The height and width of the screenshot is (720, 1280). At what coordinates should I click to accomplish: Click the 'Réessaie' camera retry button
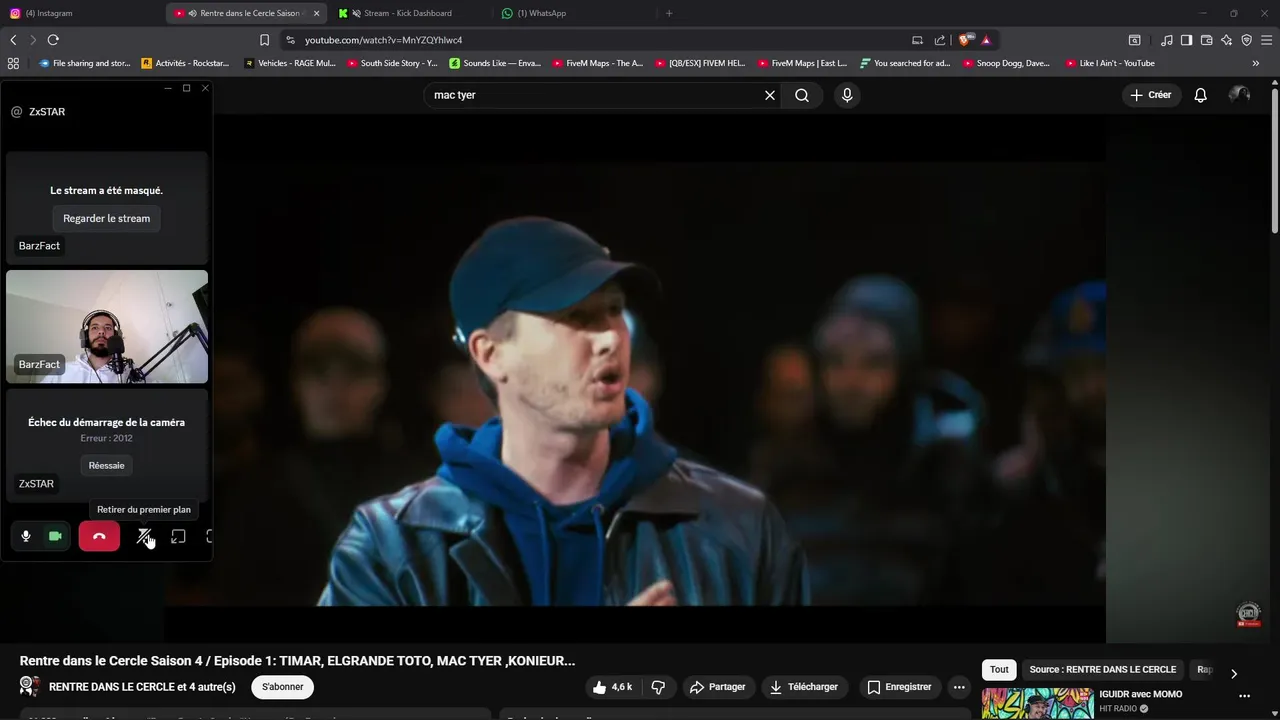point(106,465)
